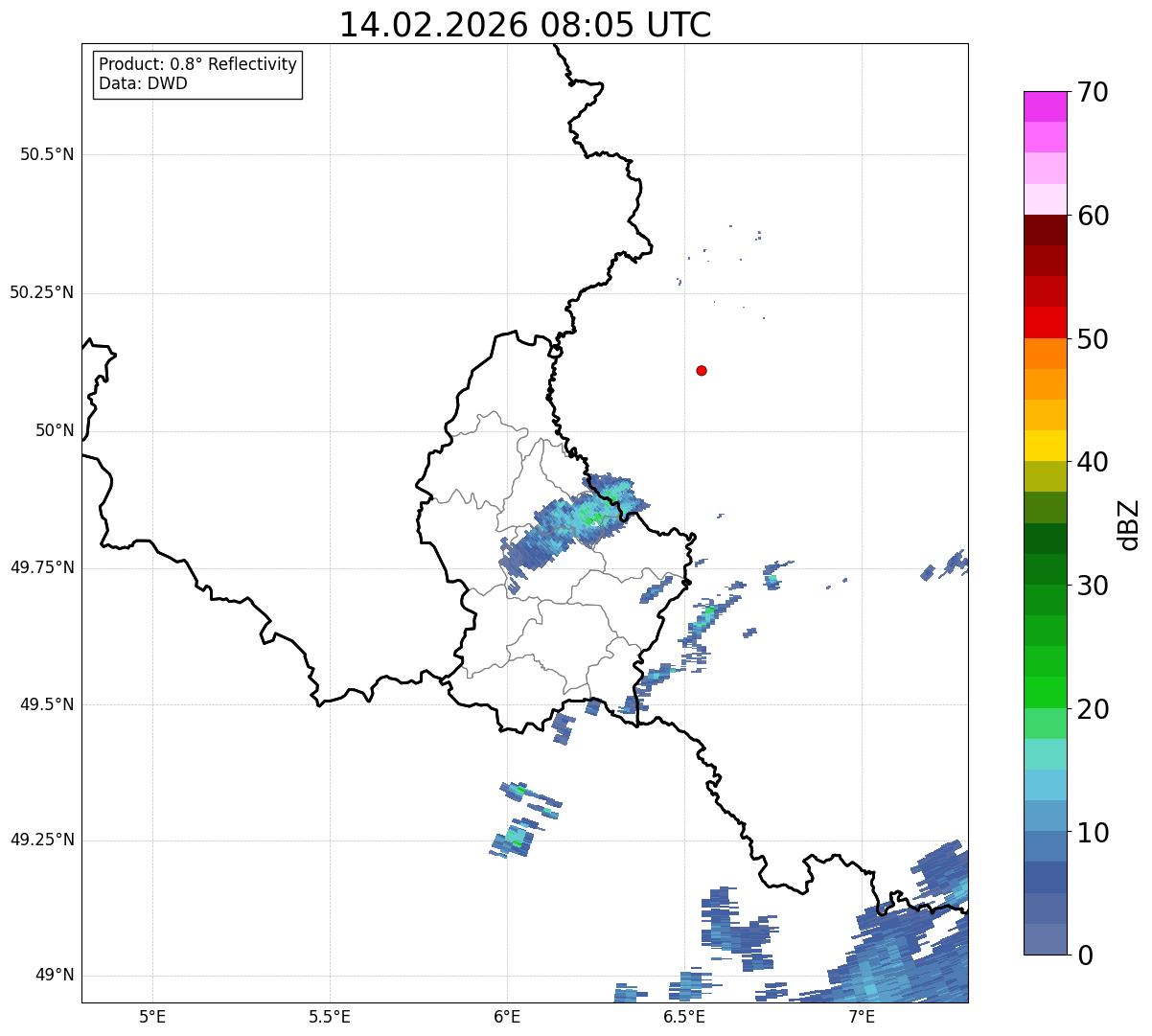Click the 49.75°N latitude label
The image size is (1152, 1036).
[42, 567]
